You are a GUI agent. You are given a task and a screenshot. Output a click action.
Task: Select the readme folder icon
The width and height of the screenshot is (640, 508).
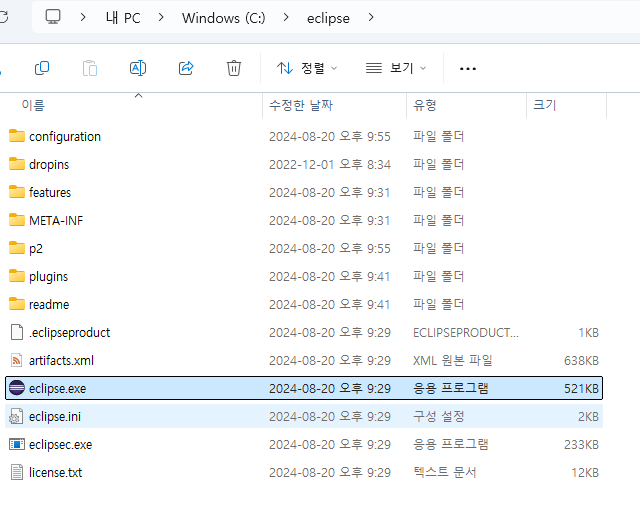point(17,304)
